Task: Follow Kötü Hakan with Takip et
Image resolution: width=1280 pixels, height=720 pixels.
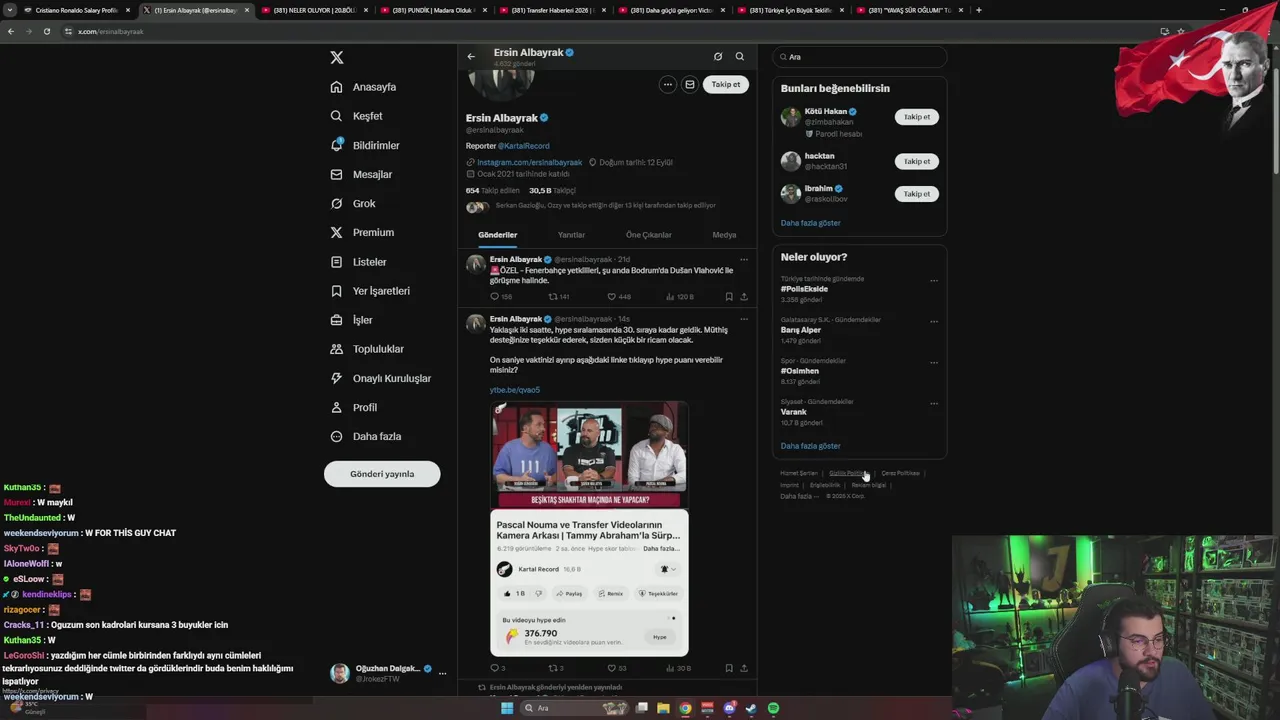Action: pos(917,117)
